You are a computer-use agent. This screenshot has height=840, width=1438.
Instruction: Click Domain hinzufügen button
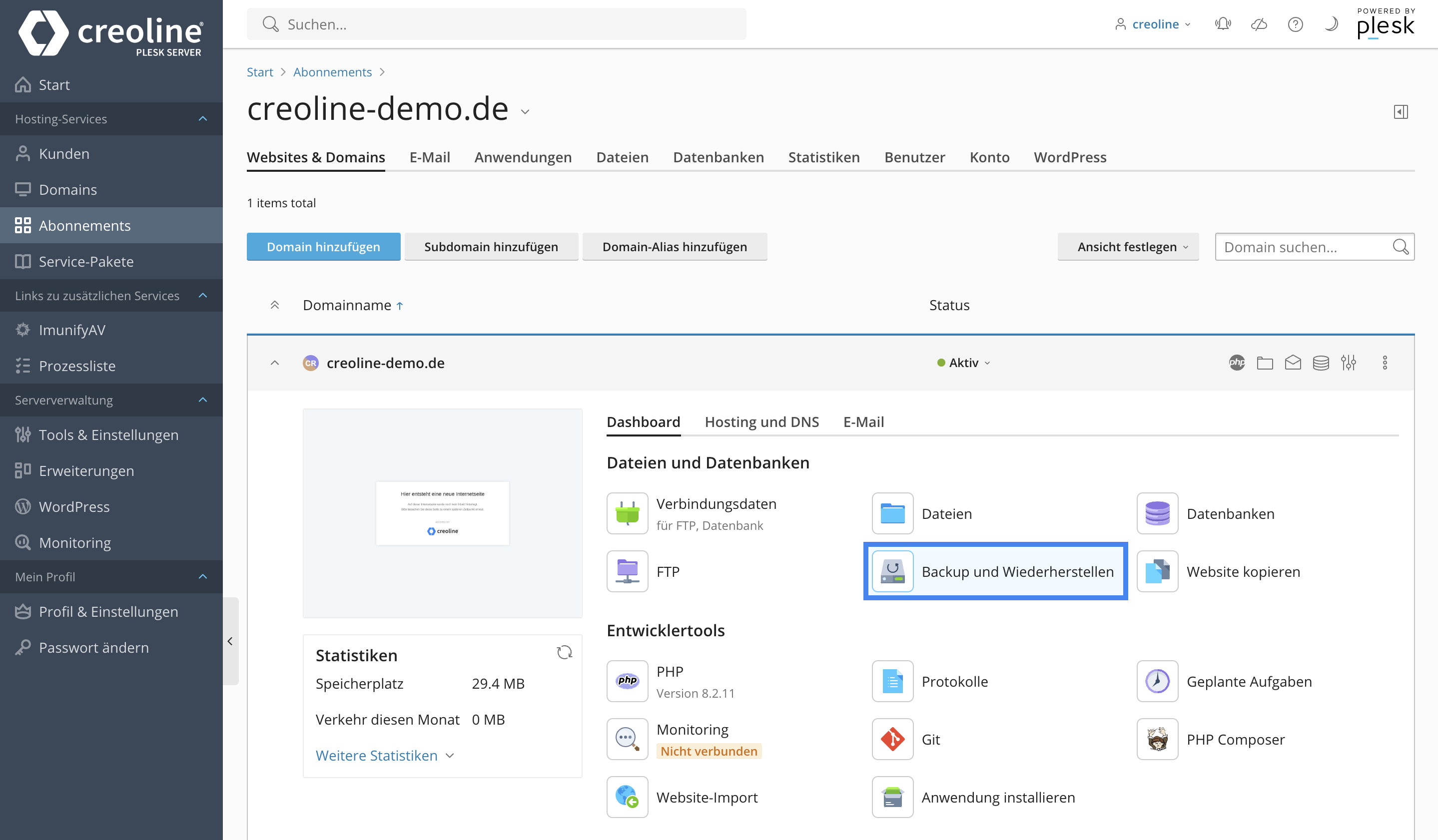[324, 247]
